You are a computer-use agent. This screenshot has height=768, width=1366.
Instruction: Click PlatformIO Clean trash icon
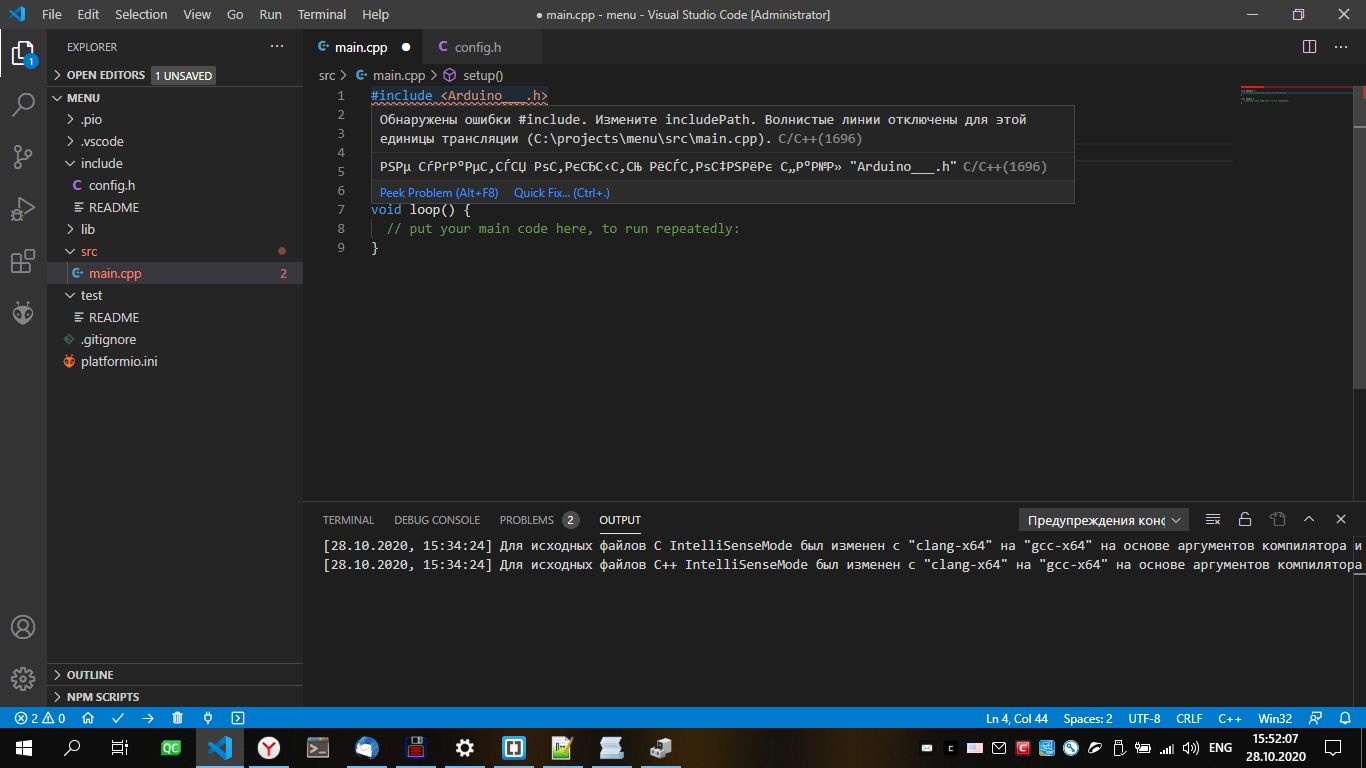tap(178, 718)
